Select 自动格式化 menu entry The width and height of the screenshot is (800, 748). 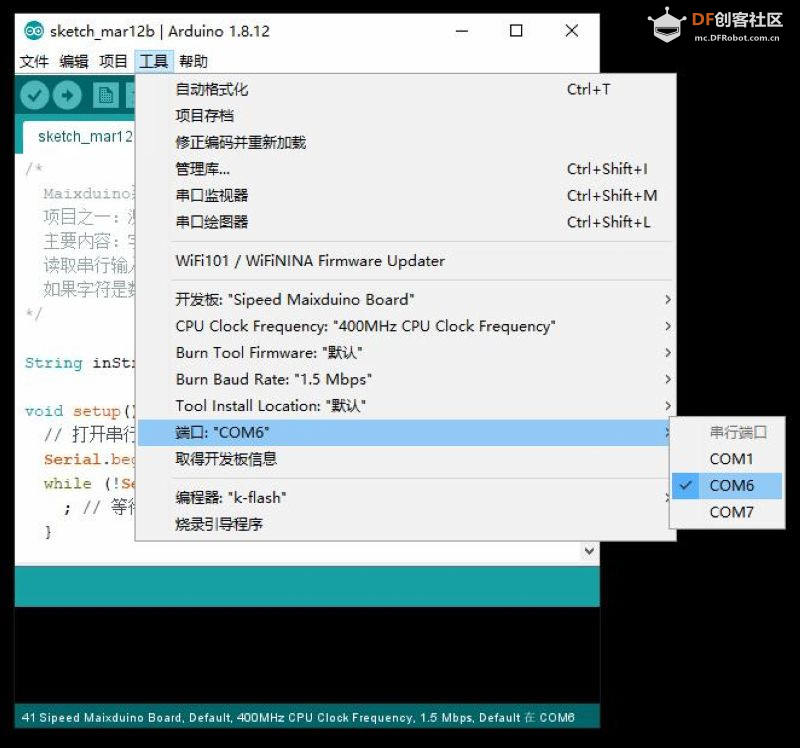(407, 90)
